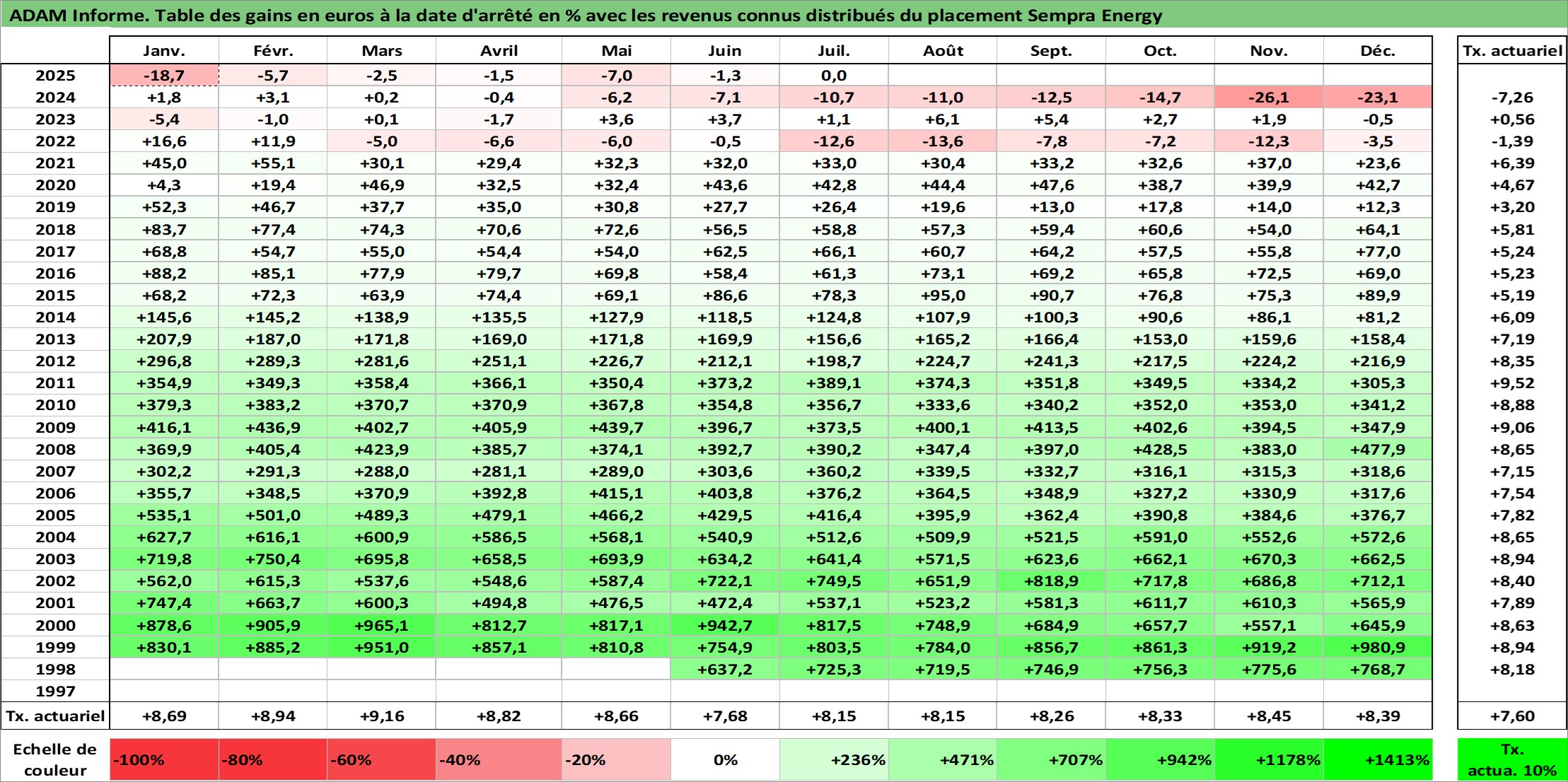Screen dimensions: 1568x782
Task: Click the Août column header
Action: (x=943, y=50)
